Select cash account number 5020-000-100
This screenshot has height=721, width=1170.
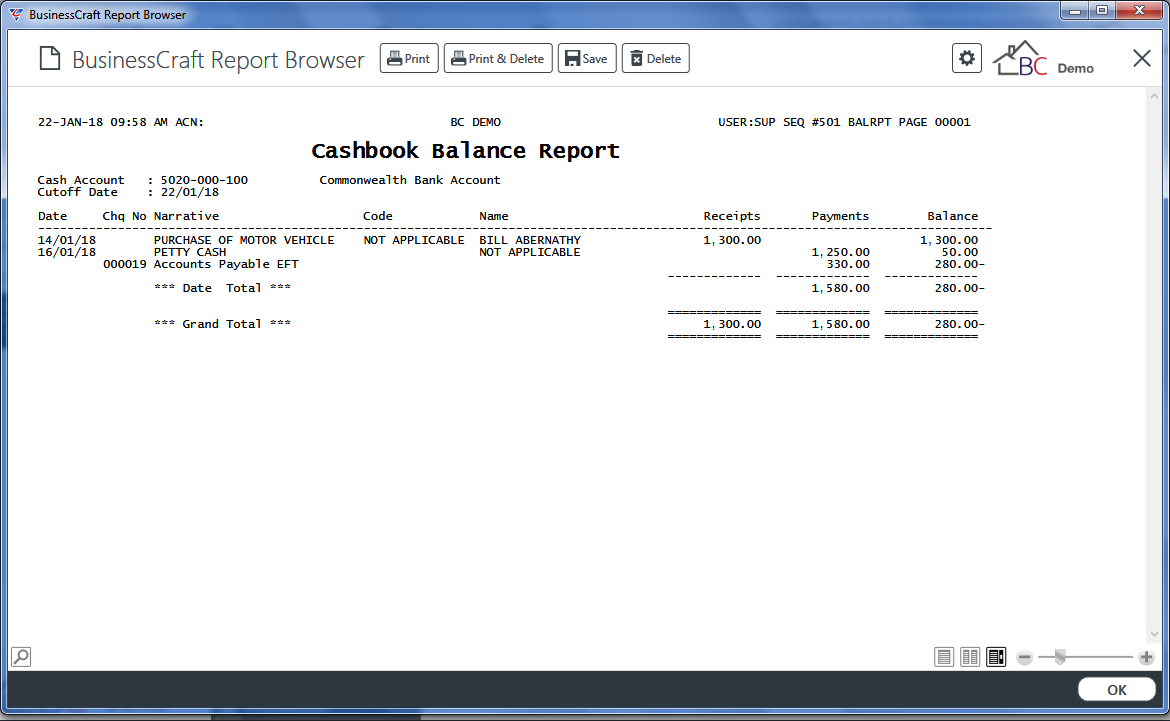pyautogui.click(x=204, y=180)
